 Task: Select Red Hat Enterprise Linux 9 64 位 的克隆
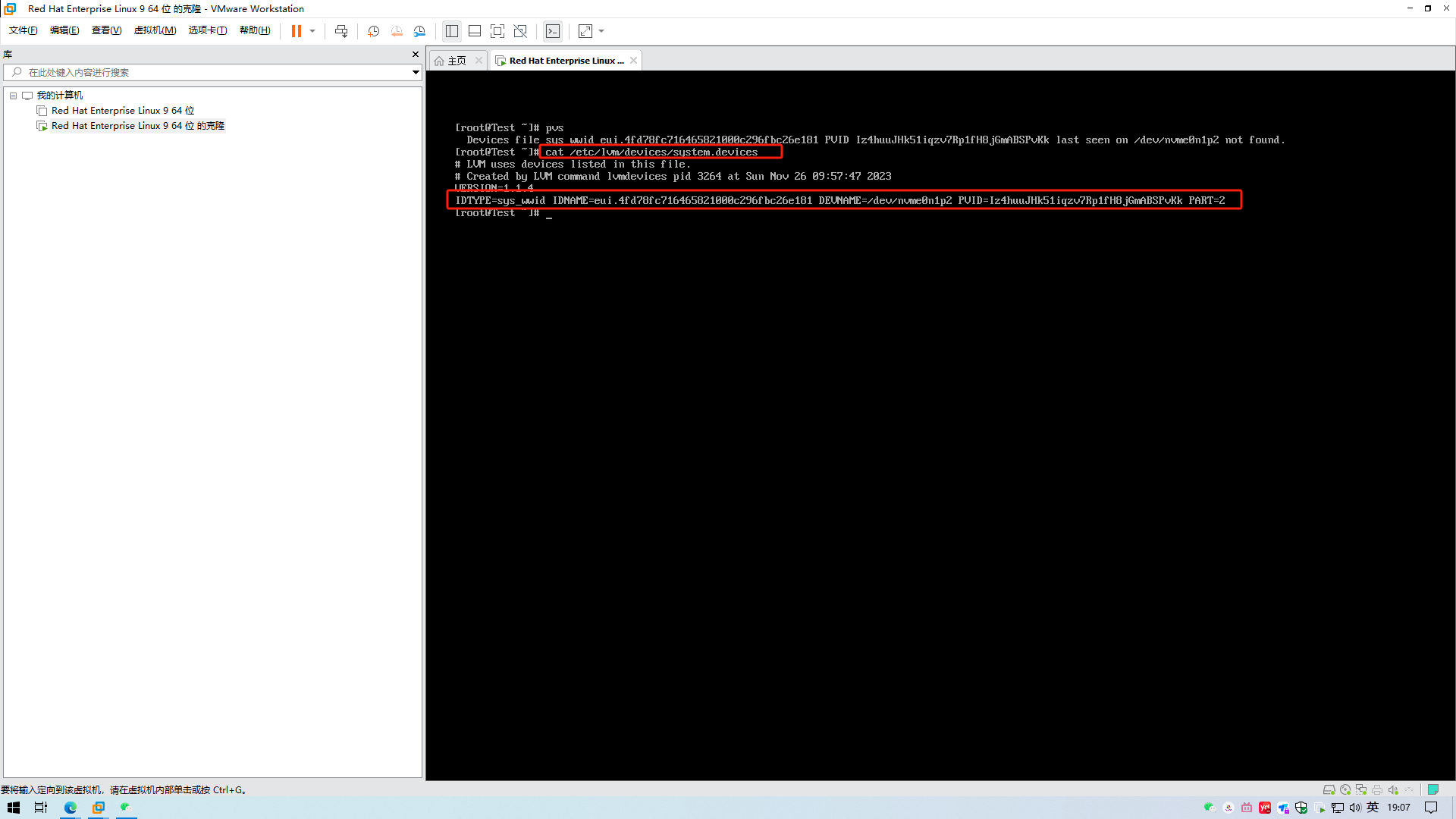[x=138, y=126]
